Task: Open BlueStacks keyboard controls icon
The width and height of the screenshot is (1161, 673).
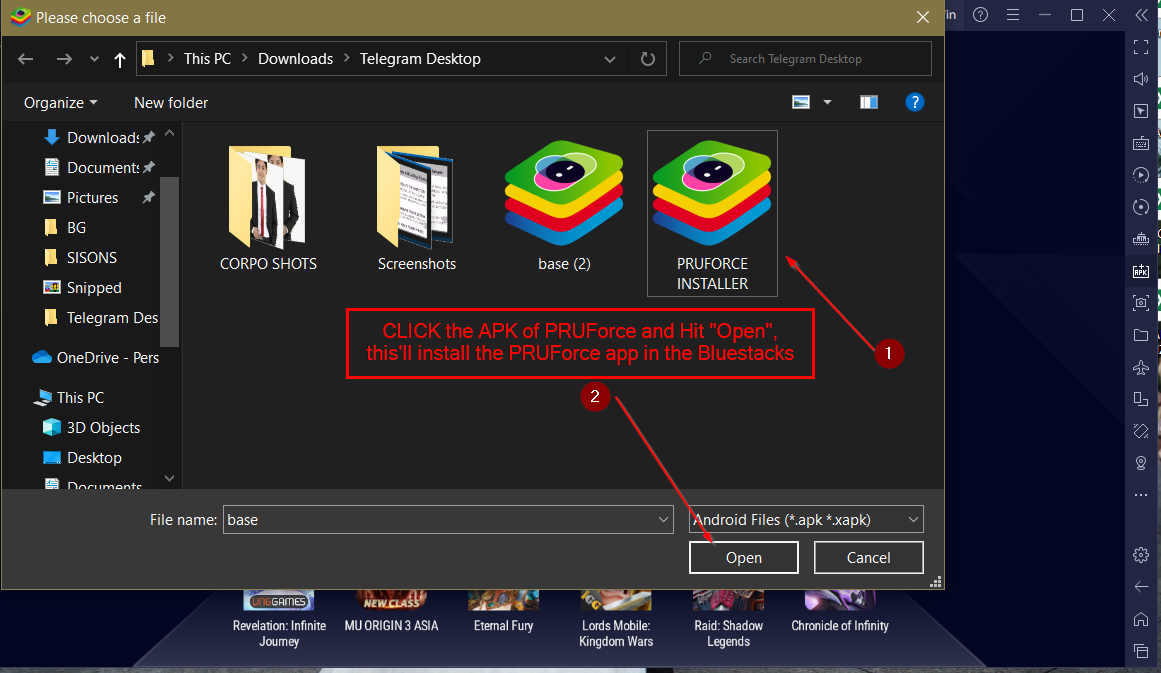Action: click(x=1141, y=143)
